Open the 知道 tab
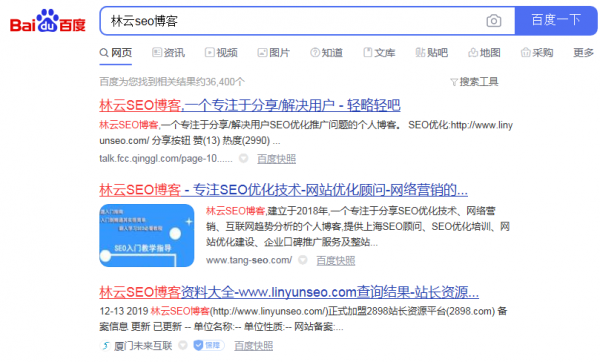 coord(326,52)
